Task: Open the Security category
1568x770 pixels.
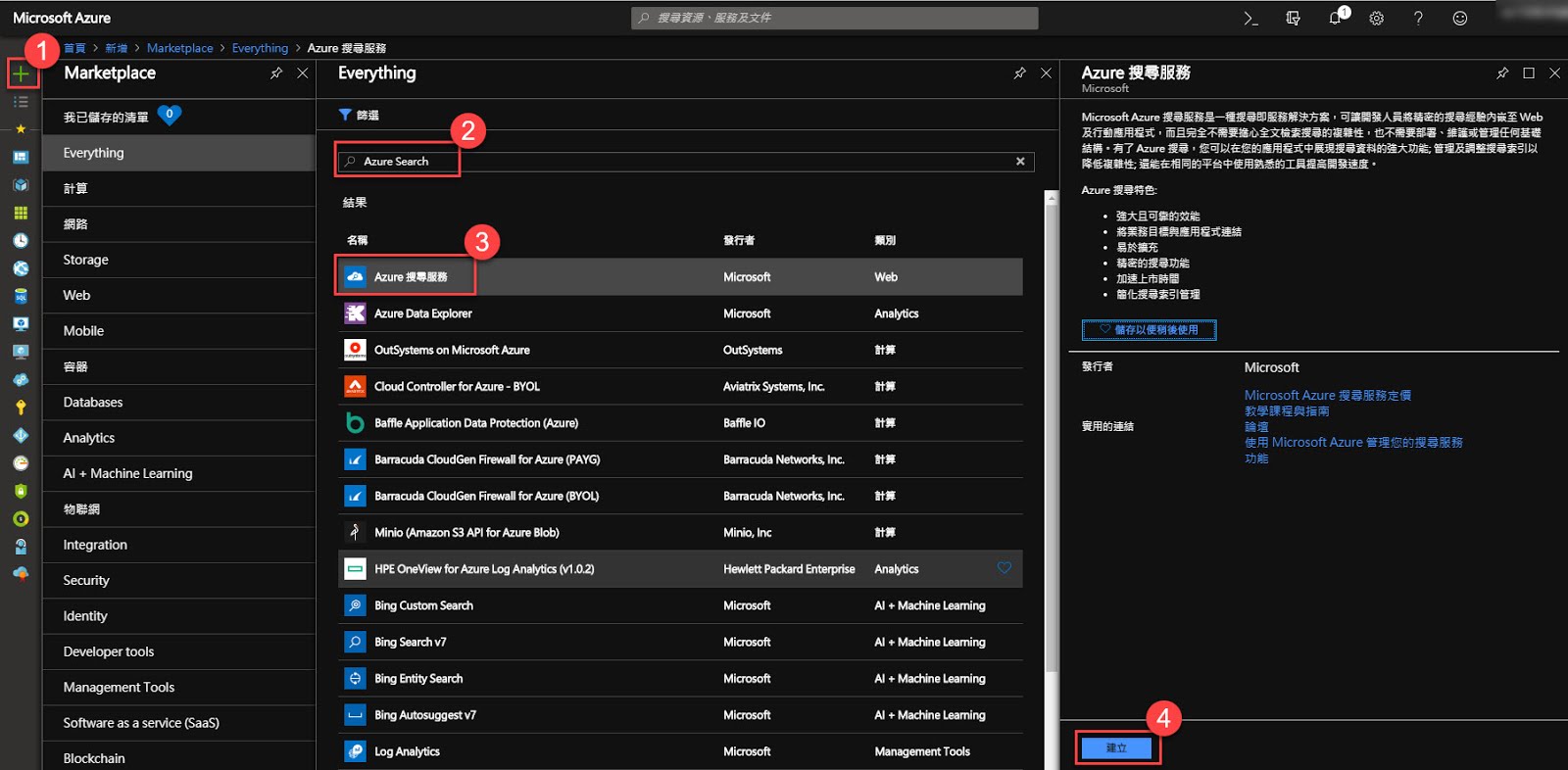Action: 178,581
